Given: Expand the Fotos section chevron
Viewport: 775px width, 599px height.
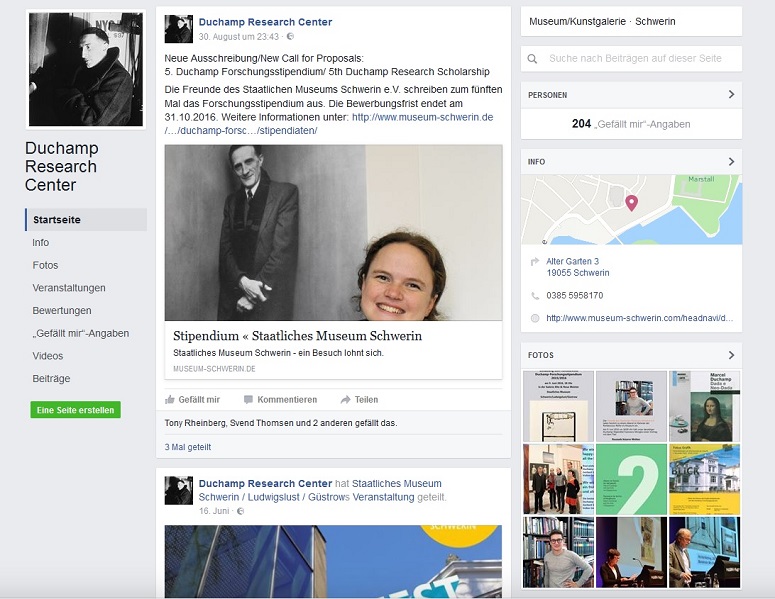Looking at the screenshot, I should point(732,355).
